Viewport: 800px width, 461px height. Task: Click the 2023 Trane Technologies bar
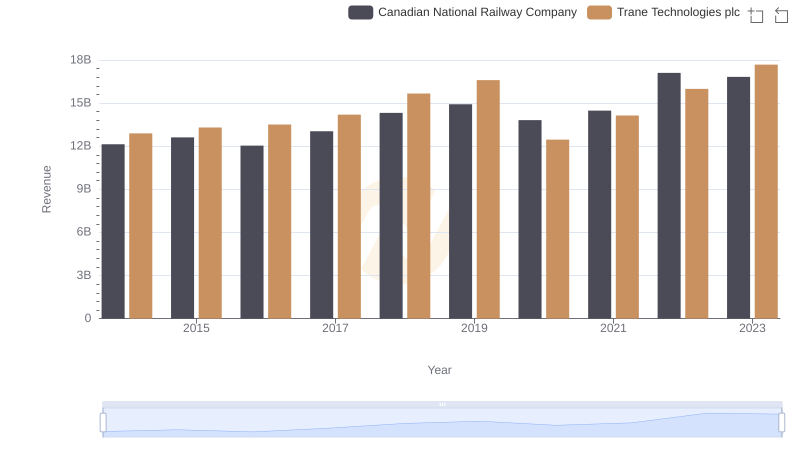coord(766,191)
